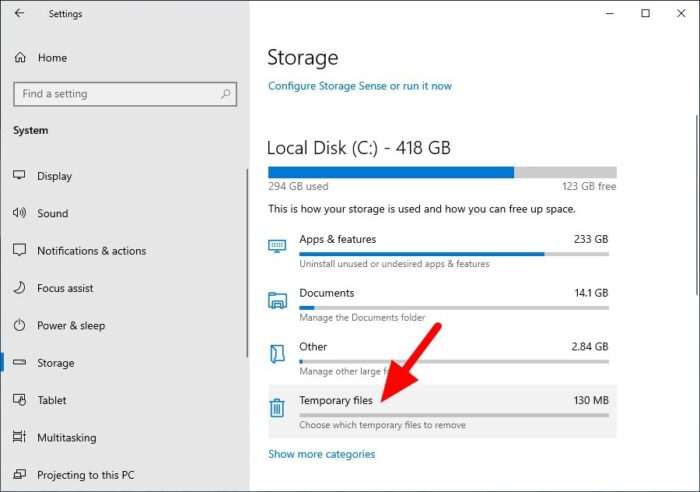Screen dimensions: 700x492
Task: Open Power & sleep power icon
Action: pos(19,325)
